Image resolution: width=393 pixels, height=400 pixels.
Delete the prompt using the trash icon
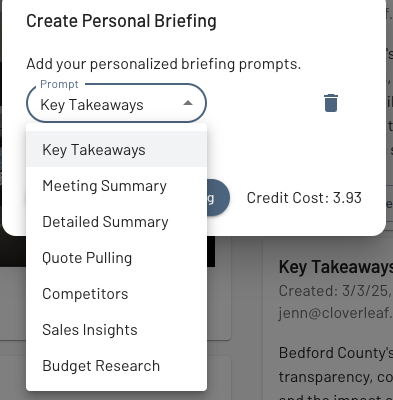point(331,103)
